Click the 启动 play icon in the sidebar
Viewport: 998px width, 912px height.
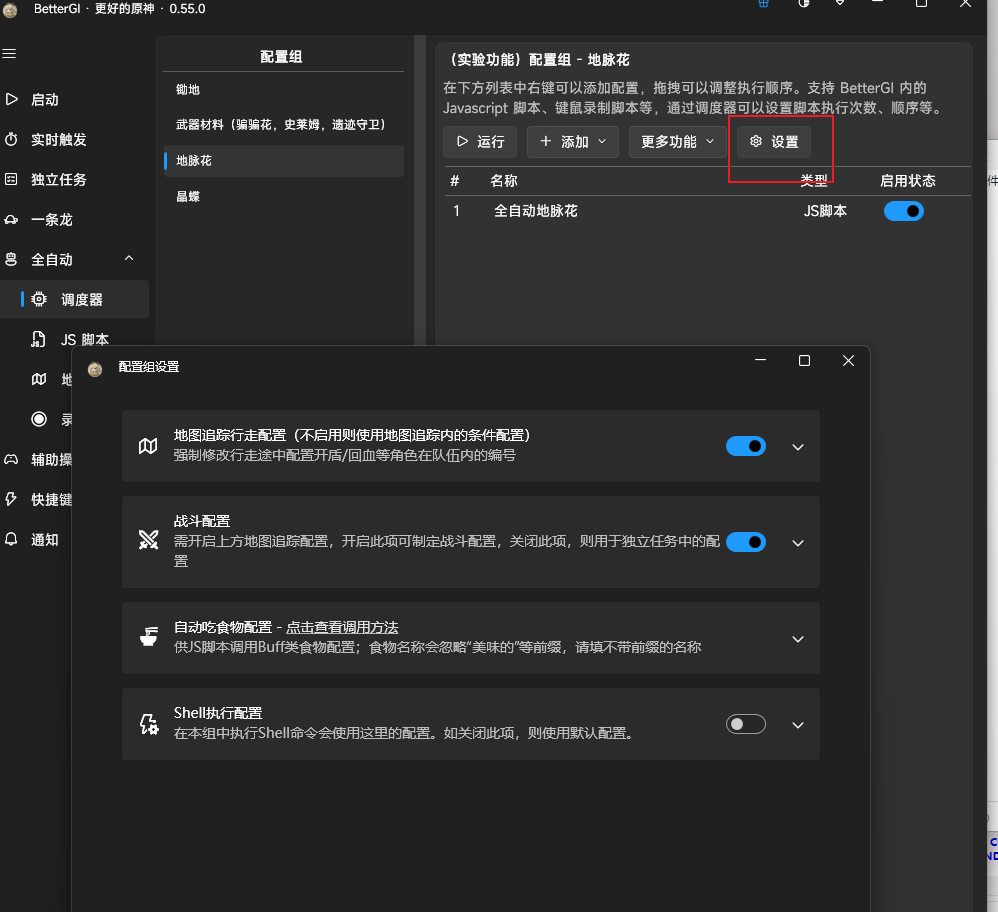tap(13, 99)
